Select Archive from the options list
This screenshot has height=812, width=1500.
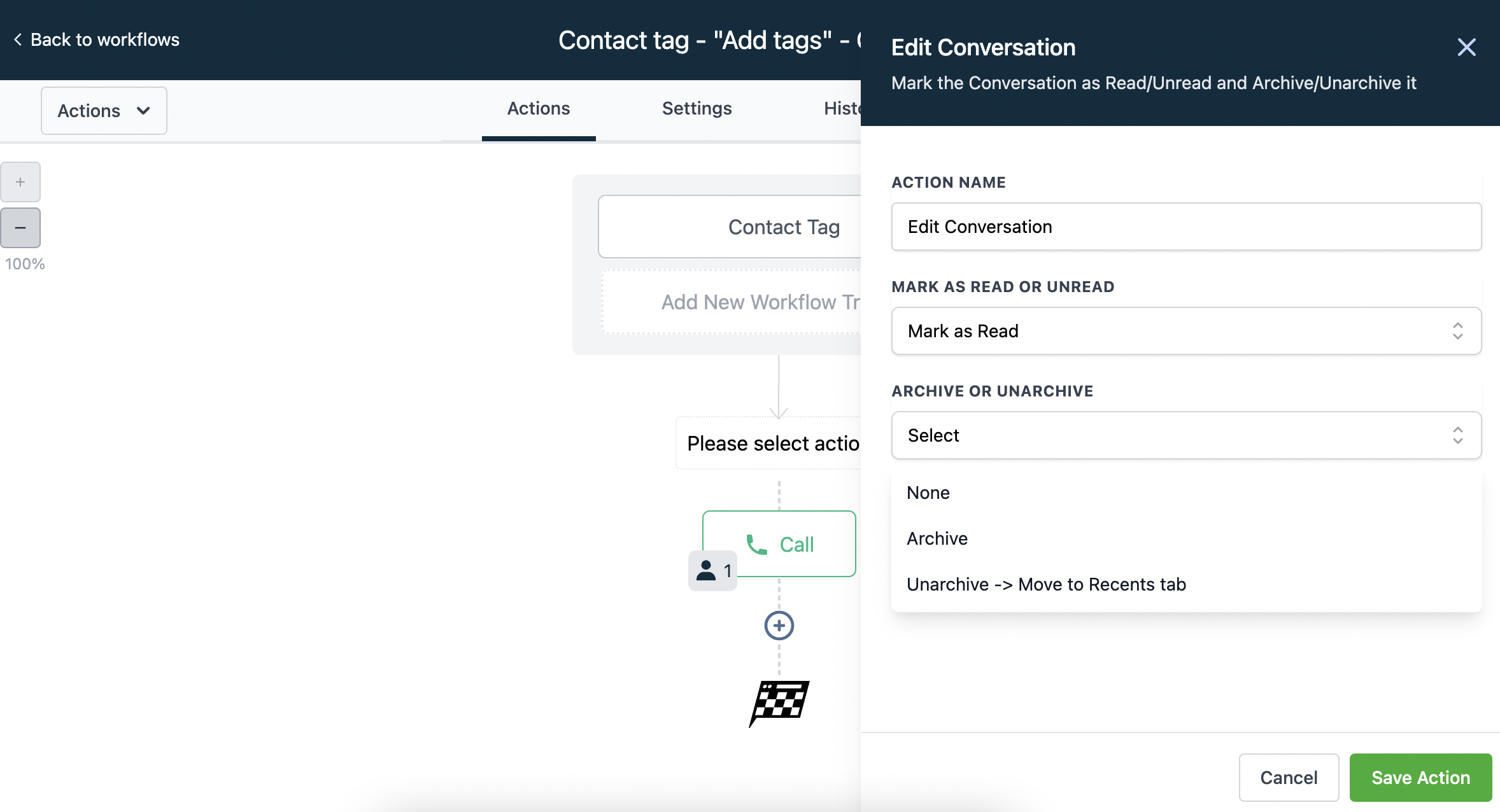937,538
